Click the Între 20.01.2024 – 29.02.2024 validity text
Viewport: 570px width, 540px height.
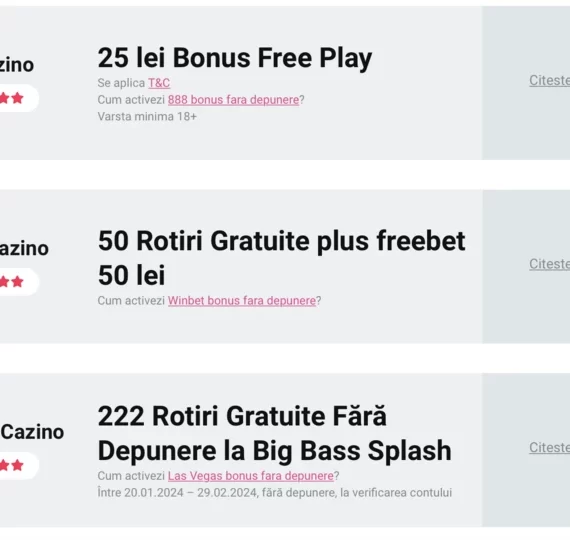tap(274, 493)
